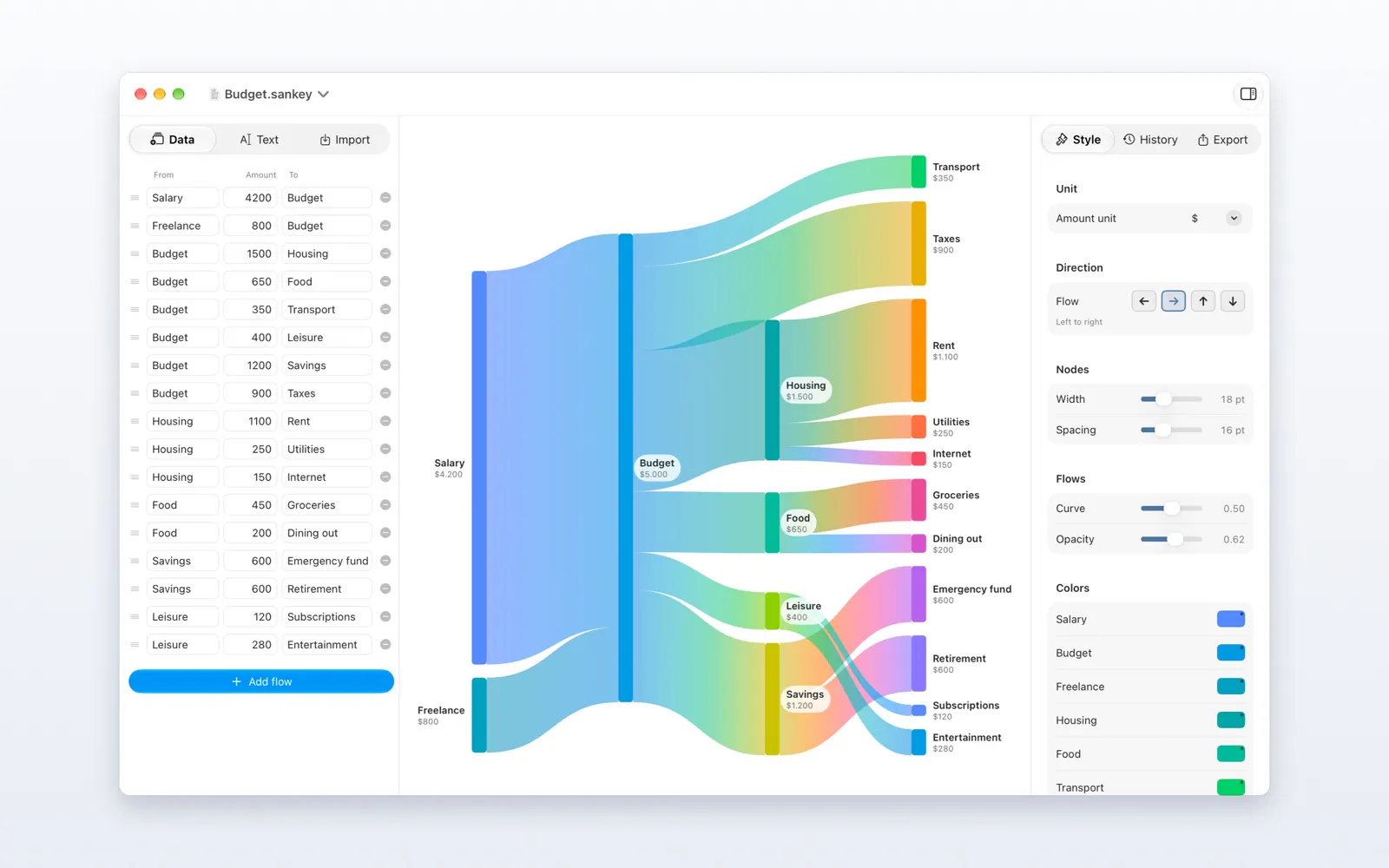Click the handle of the Leisure to Entertainment row
Image resolution: width=1389 pixels, height=868 pixels.
[x=135, y=644]
